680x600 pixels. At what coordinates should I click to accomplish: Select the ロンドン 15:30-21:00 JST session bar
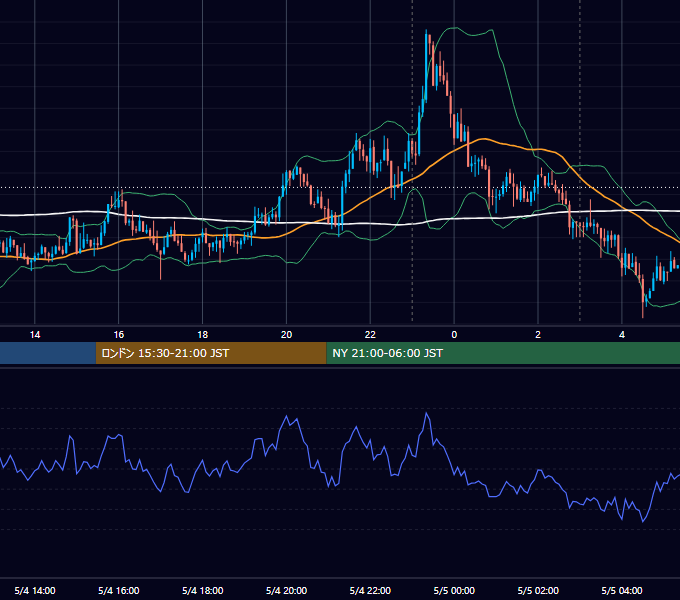pyautogui.click(x=211, y=353)
